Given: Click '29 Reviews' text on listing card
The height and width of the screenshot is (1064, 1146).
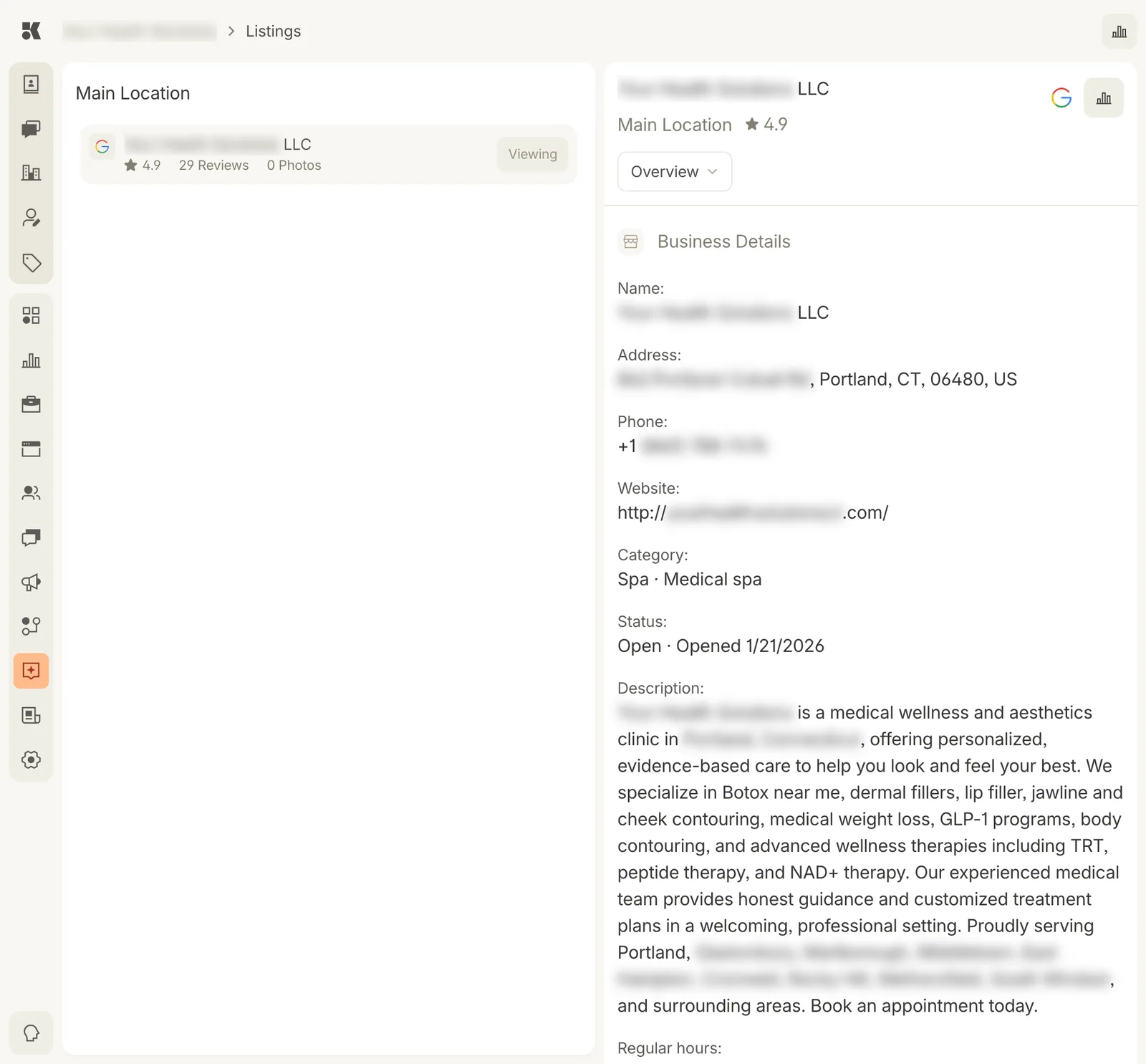Looking at the screenshot, I should (213, 166).
